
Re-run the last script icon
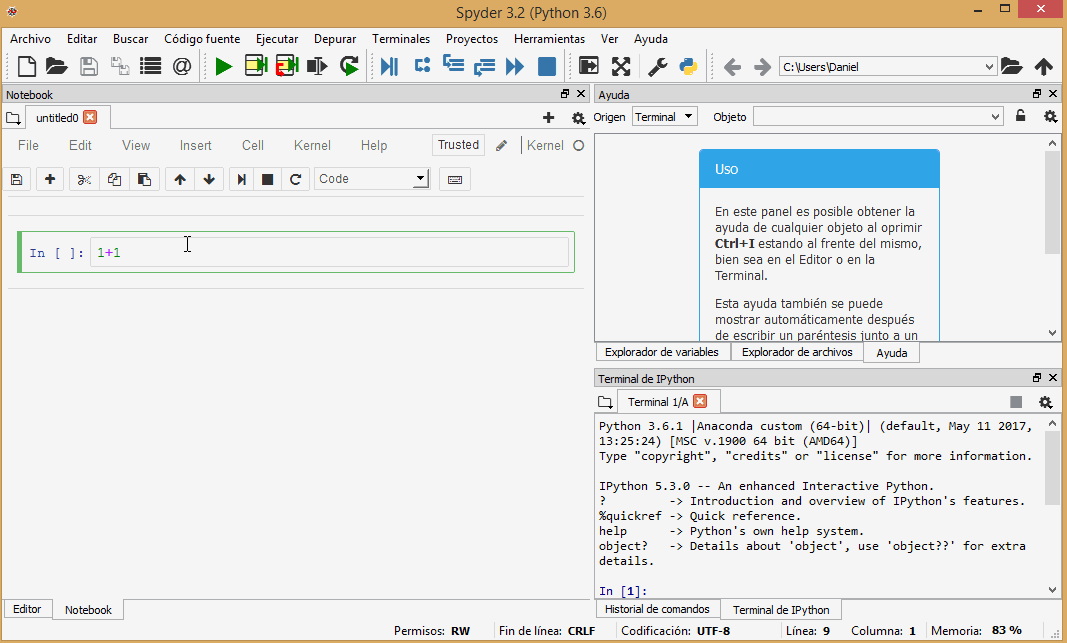(x=349, y=66)
